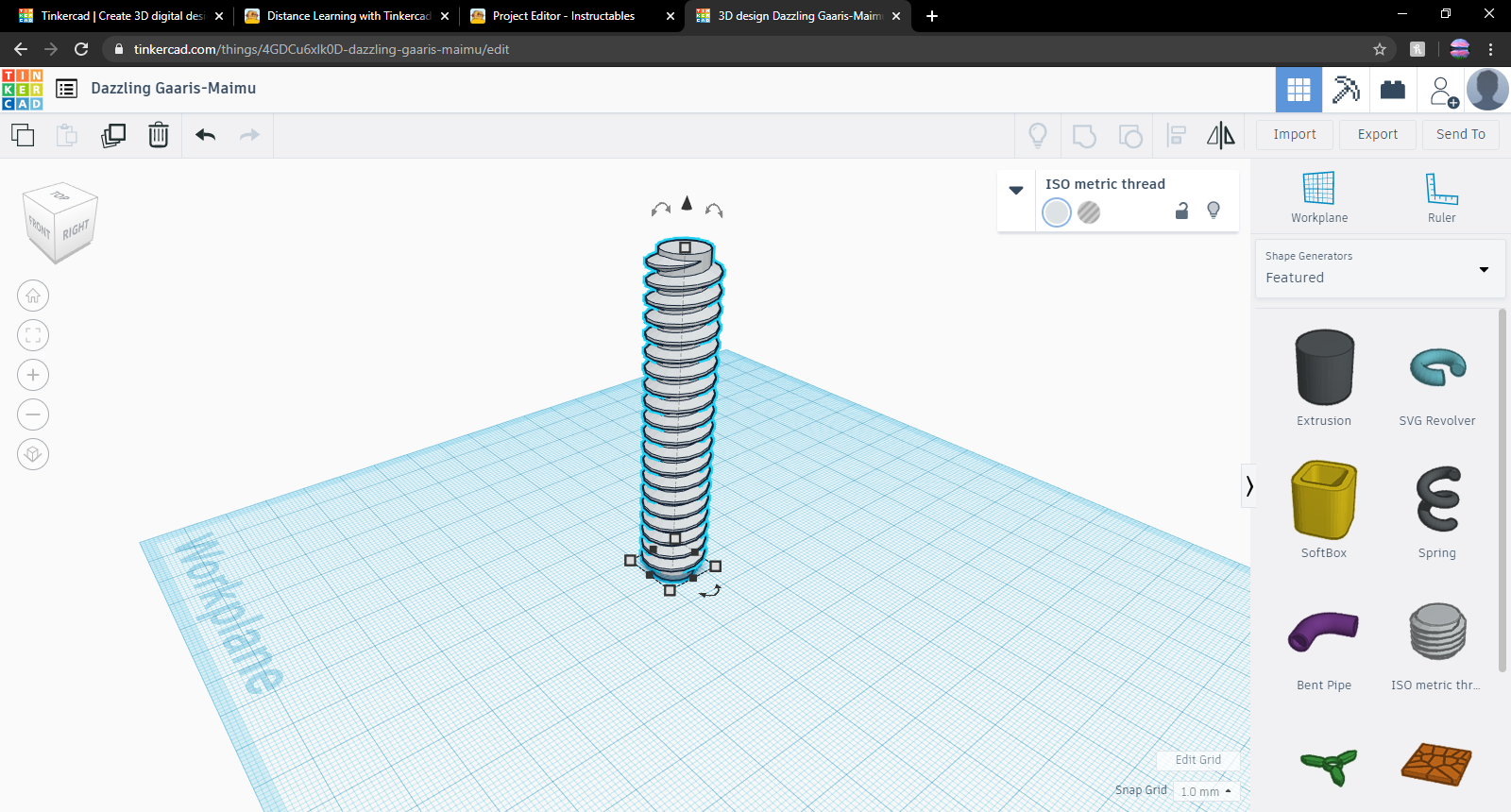Click the shapes panel scrollbar
The image size is (1511, 812).
(x=1503, y=491)
